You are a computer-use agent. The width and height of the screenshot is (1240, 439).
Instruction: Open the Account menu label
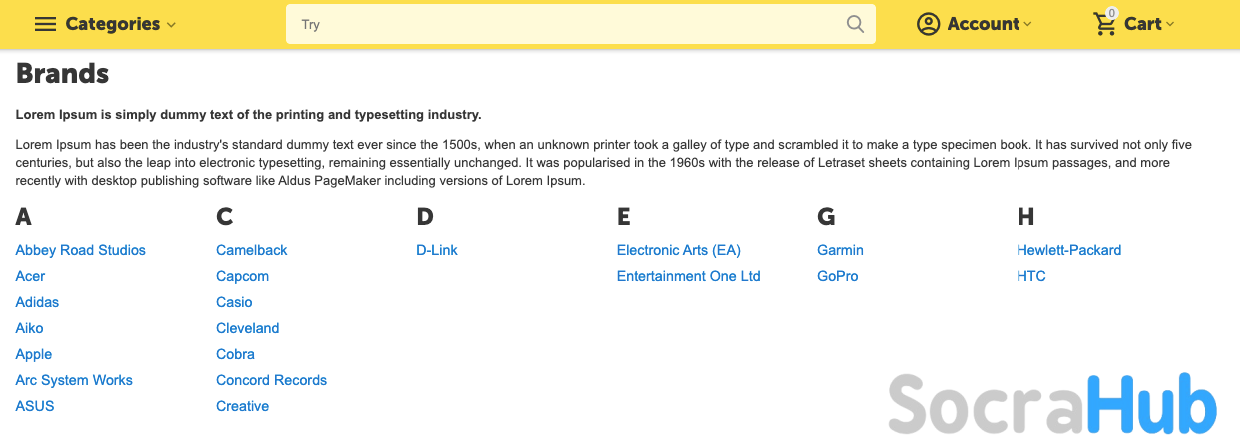click(x=983, y=24)
